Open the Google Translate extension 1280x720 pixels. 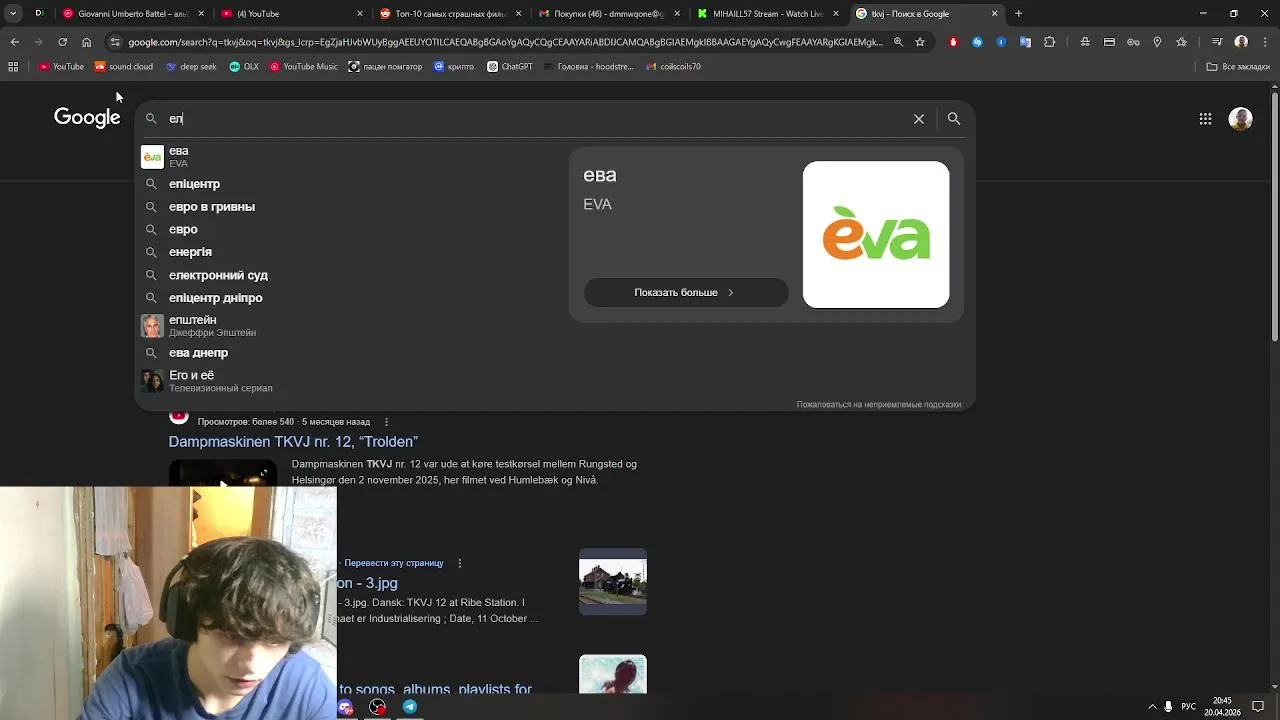tap(1025, 42)
